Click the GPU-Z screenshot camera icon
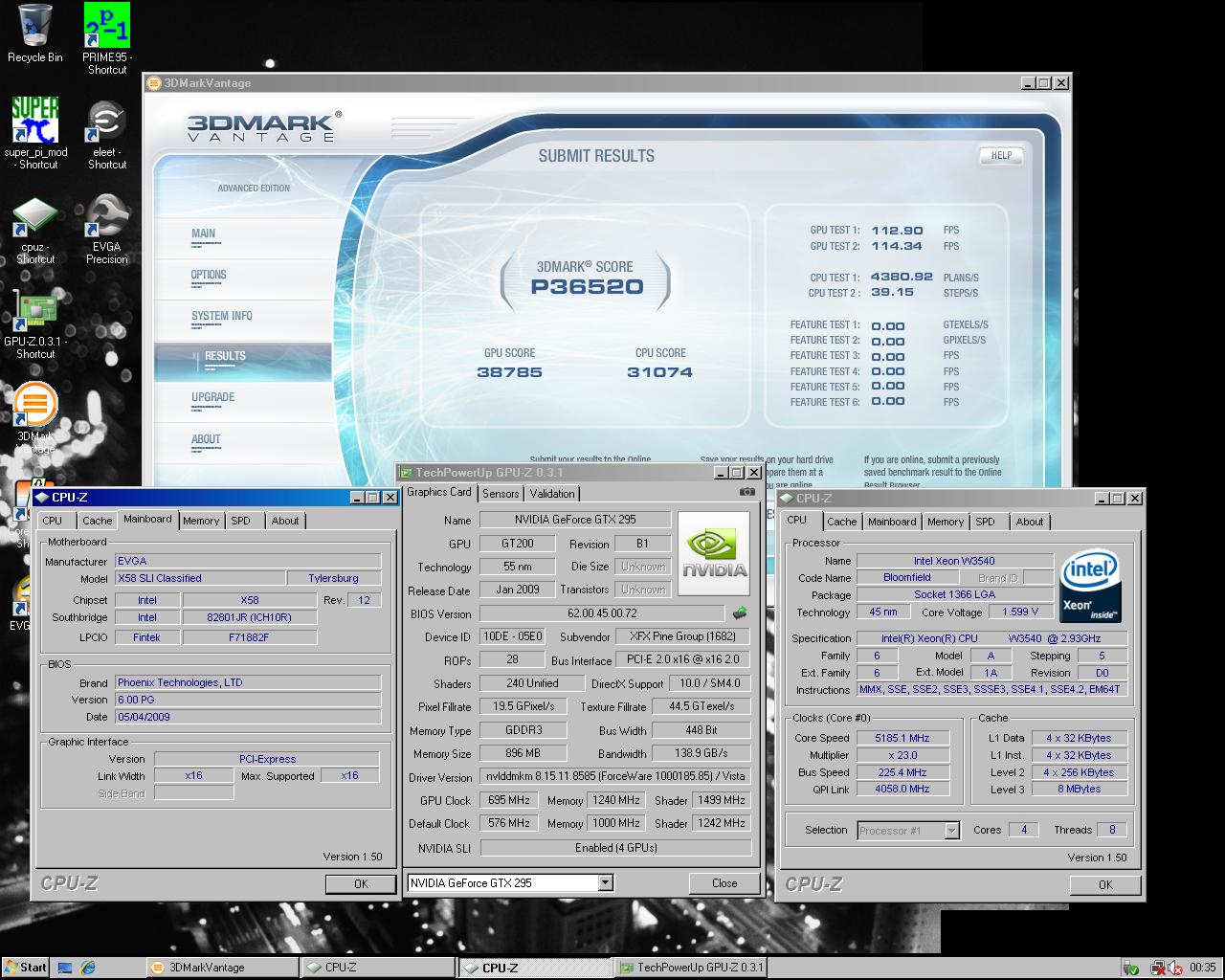The height and width of the screenshot is (980, 1225). pyautogui.click(x=747, y=492)
